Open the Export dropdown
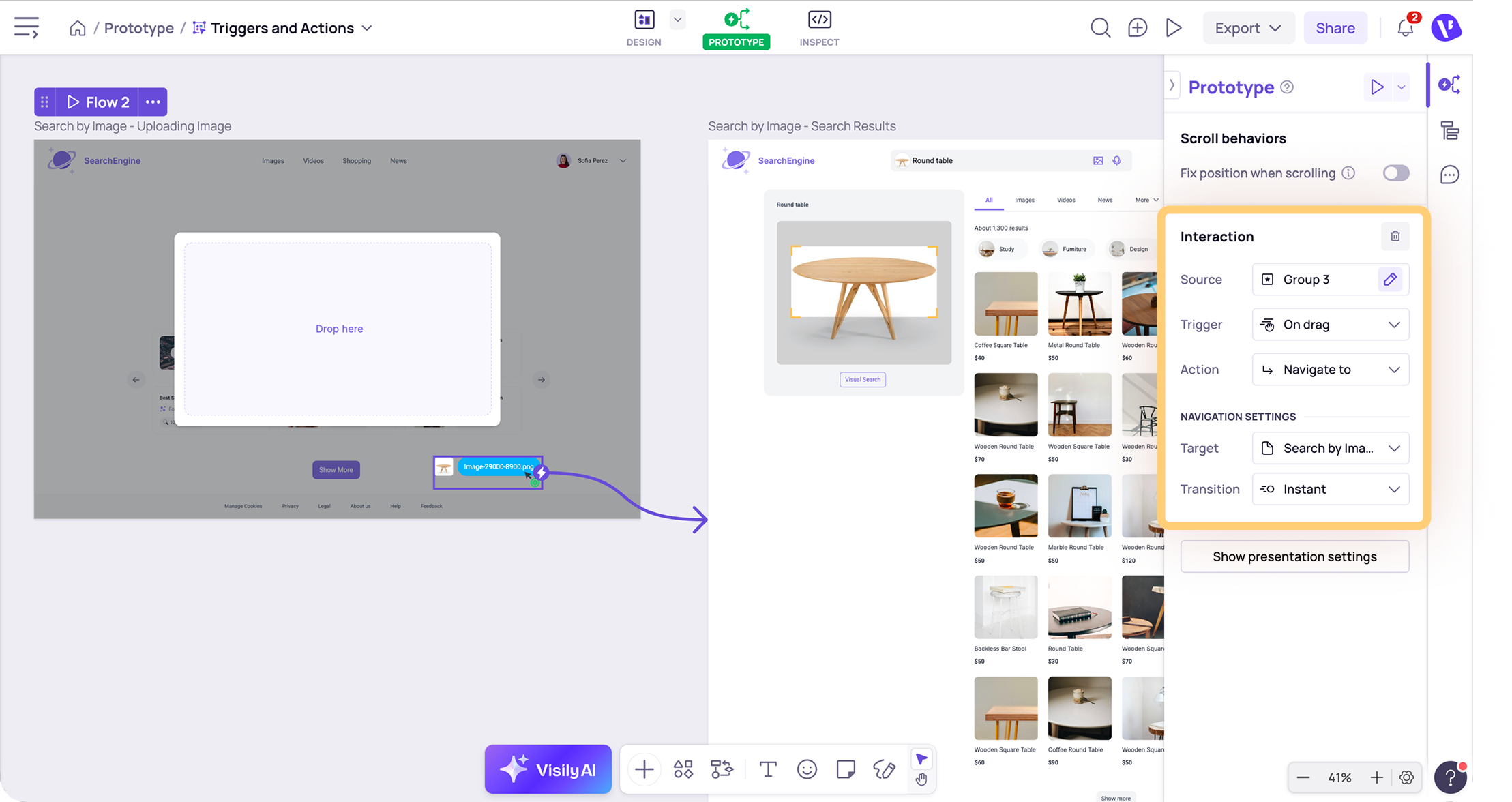Viewport: 1512px width, 802px height. coord(1248,28)
